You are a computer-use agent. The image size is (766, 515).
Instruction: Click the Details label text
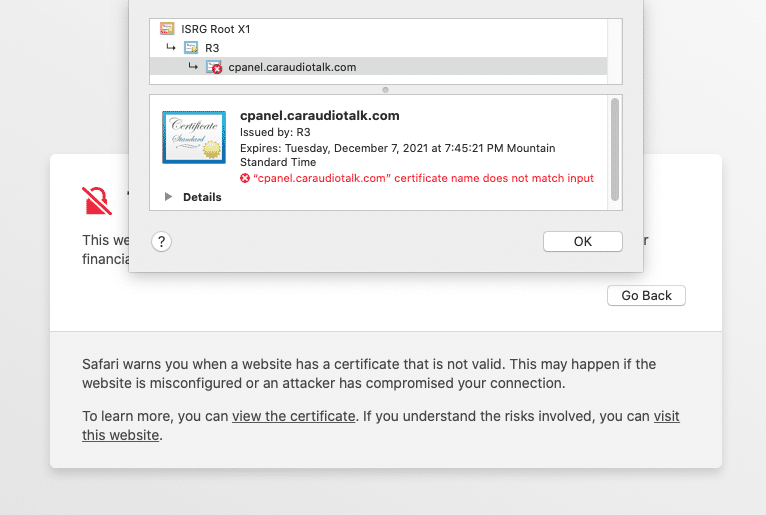tap(202, 197)
